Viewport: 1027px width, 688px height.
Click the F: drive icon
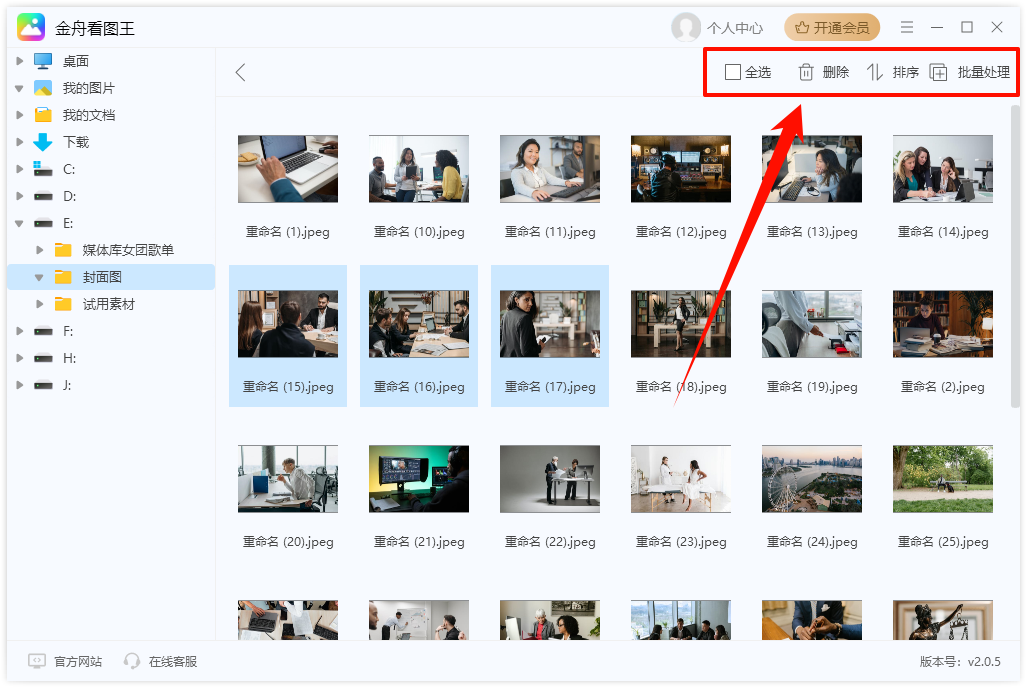point(43,331)
